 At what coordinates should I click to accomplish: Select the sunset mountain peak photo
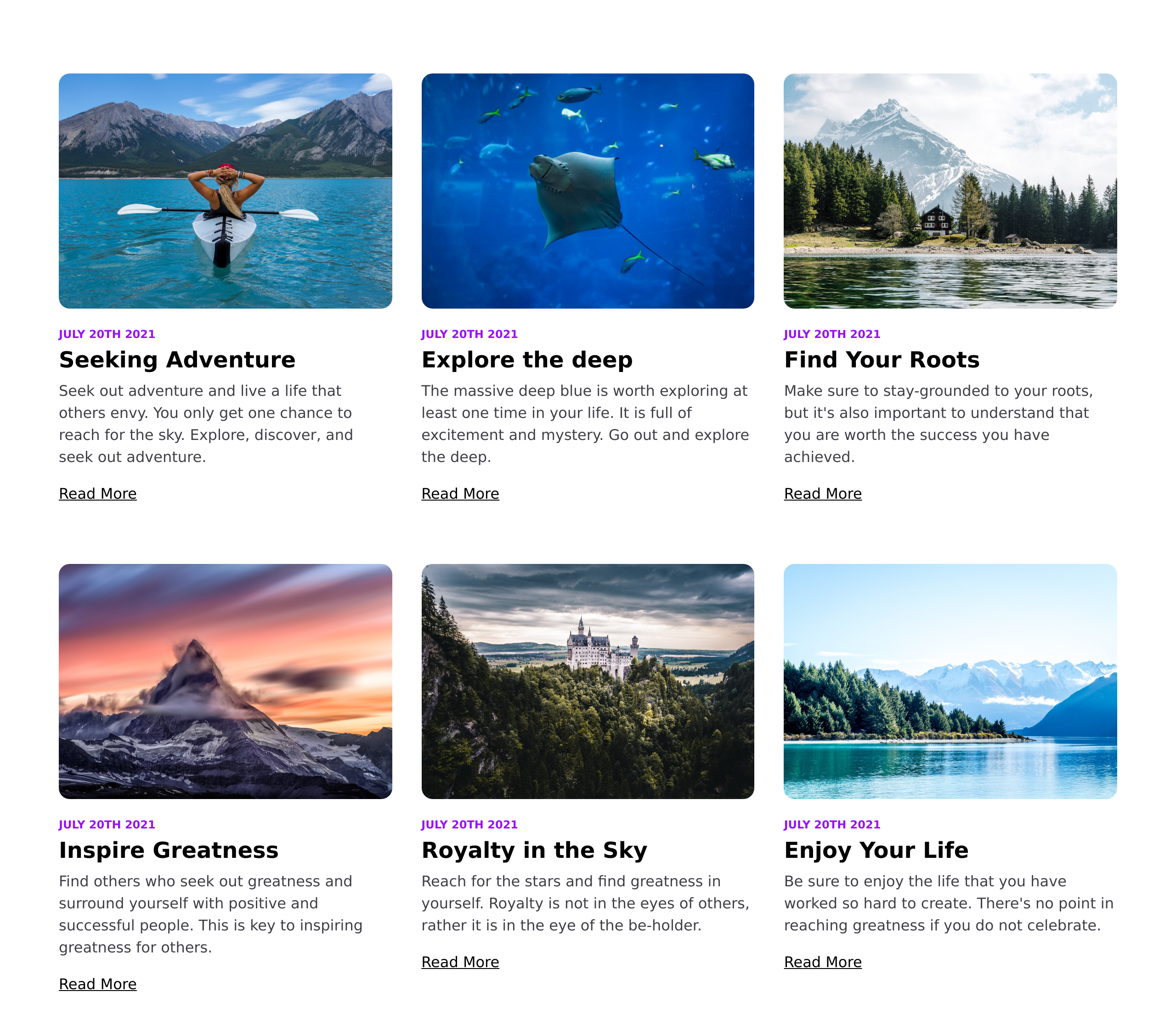tap(226, 681)
